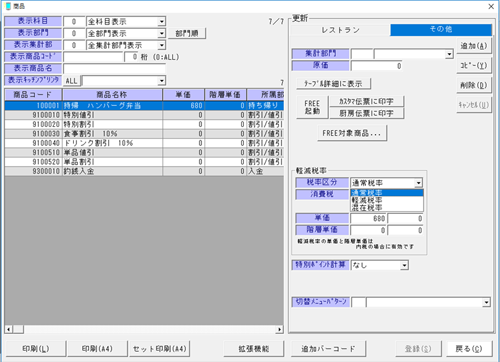Image resolution: width=500 pixels, height=362 pixels.
Task: Click the 削除(D) button
Action: 474,85
